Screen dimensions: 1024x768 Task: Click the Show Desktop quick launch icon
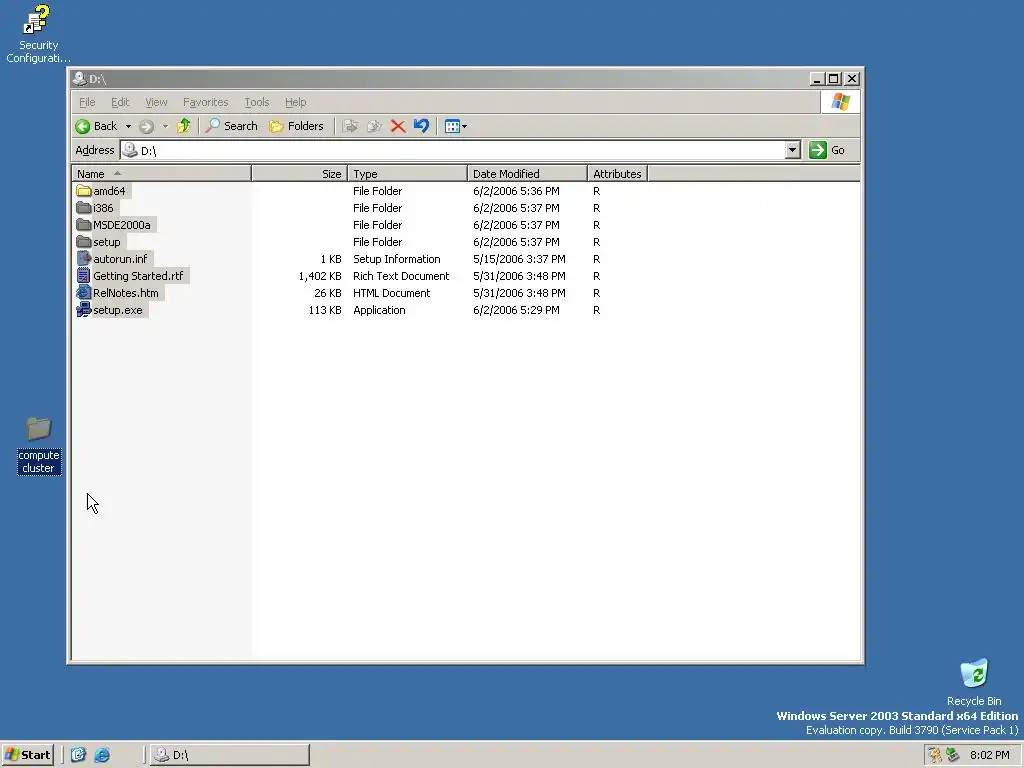click(x=78, y=755)
